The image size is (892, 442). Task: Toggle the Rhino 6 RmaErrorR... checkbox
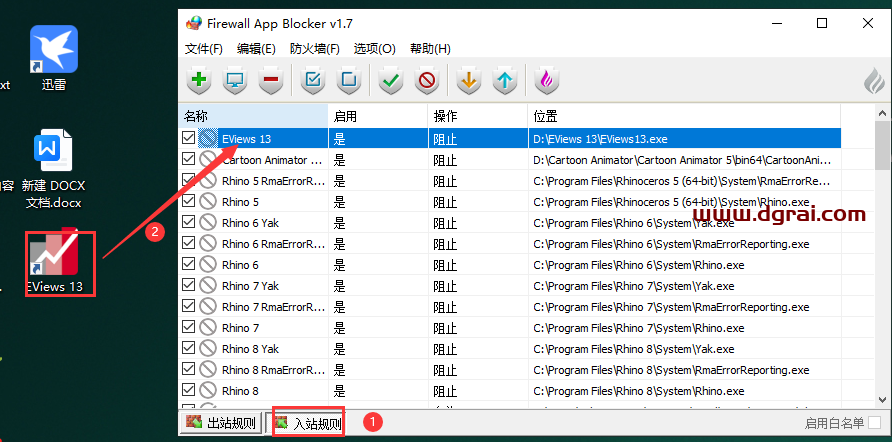[188, 243]
